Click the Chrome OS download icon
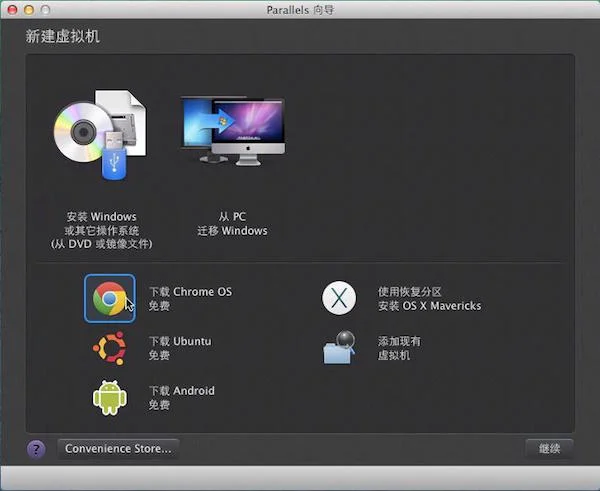Image resolution: width=600 pixels, height=491 pixels. pos(110,299)
